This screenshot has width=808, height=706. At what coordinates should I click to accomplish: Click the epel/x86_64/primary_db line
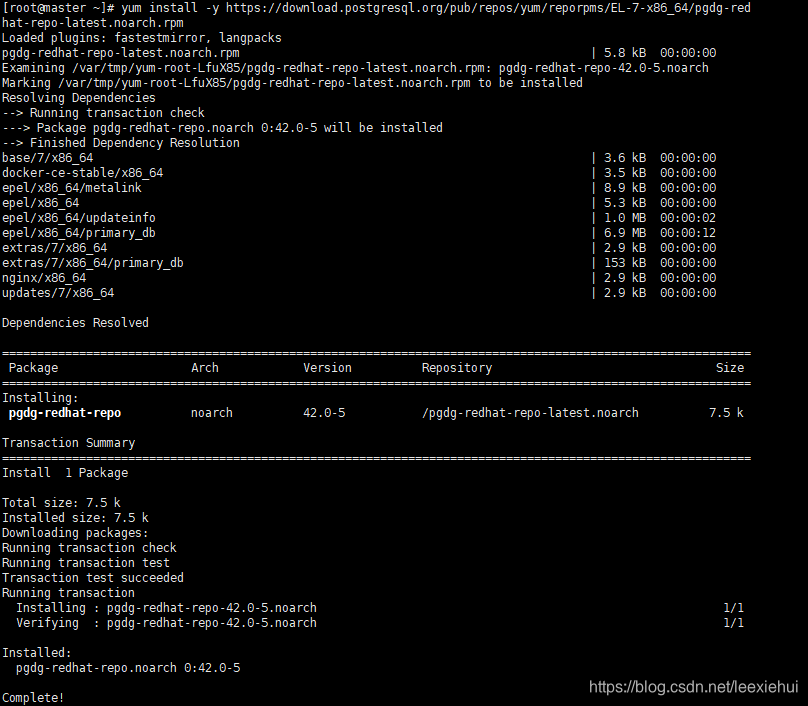pyautogui.click(x=359, y=232)
